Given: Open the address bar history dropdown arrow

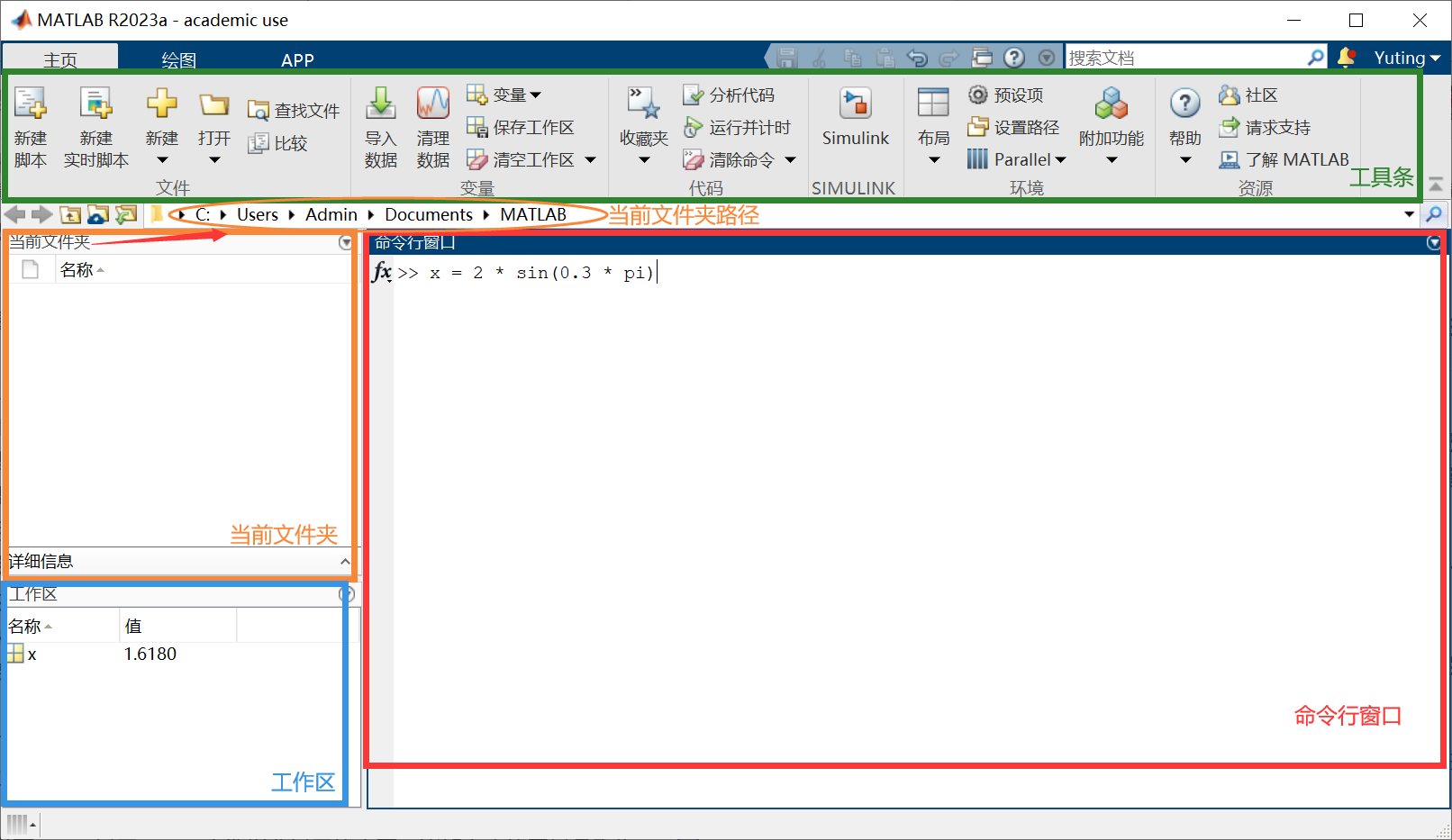Looking at the screenshot, I should click(1409, 214).
